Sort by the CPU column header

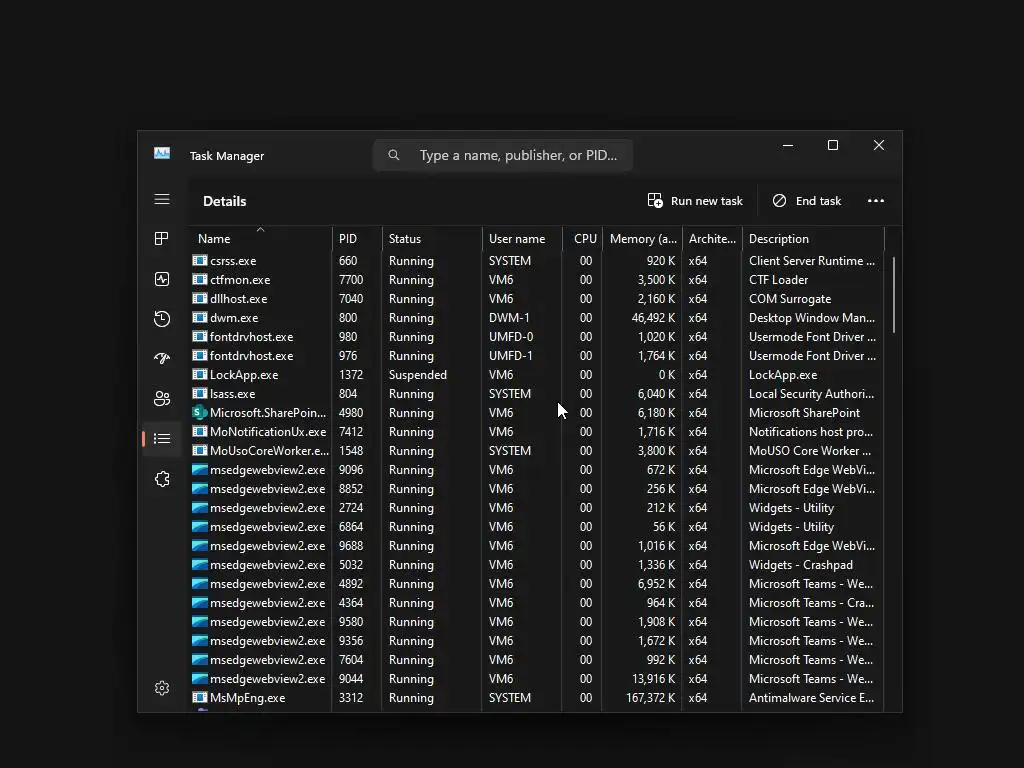[x=585, y=239]
